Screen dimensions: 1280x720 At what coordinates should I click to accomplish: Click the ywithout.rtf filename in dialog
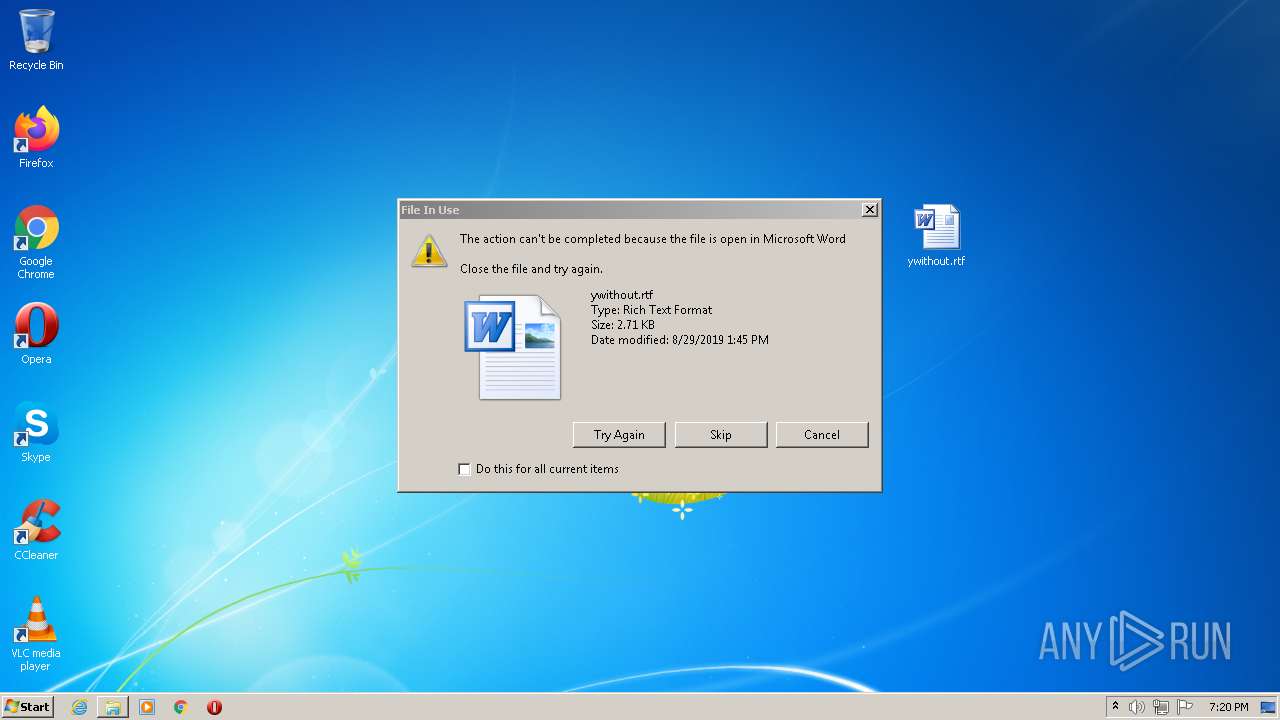622,295
